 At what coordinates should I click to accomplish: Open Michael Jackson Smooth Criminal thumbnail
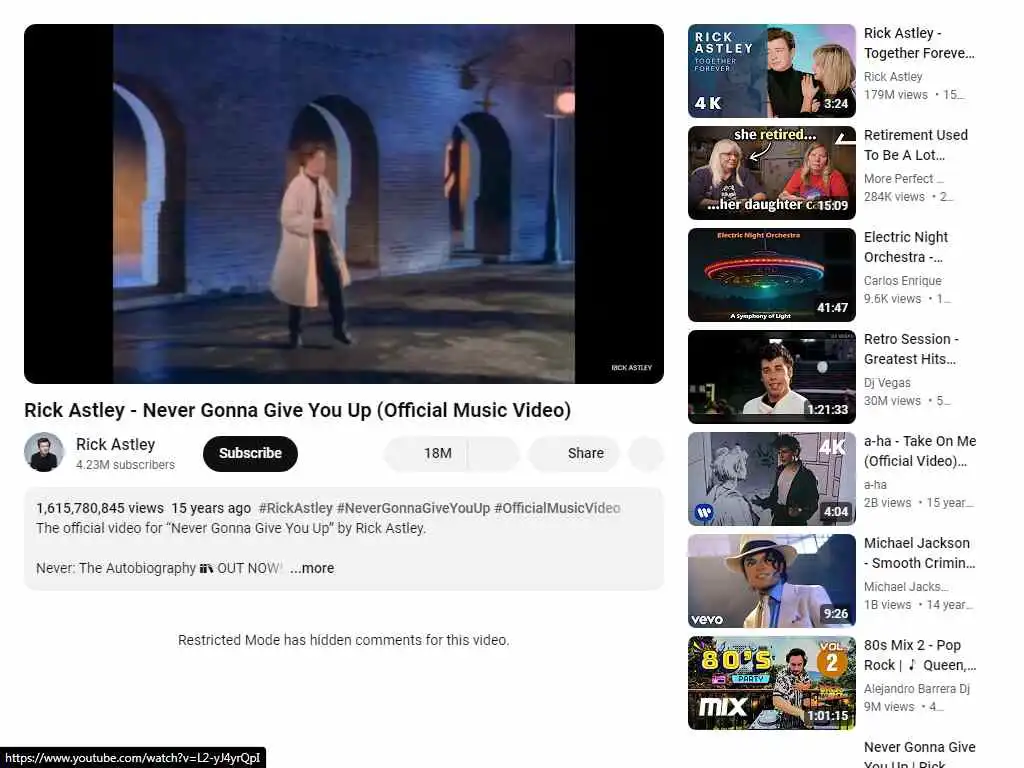pyautogui.click(x=771, y=581)
